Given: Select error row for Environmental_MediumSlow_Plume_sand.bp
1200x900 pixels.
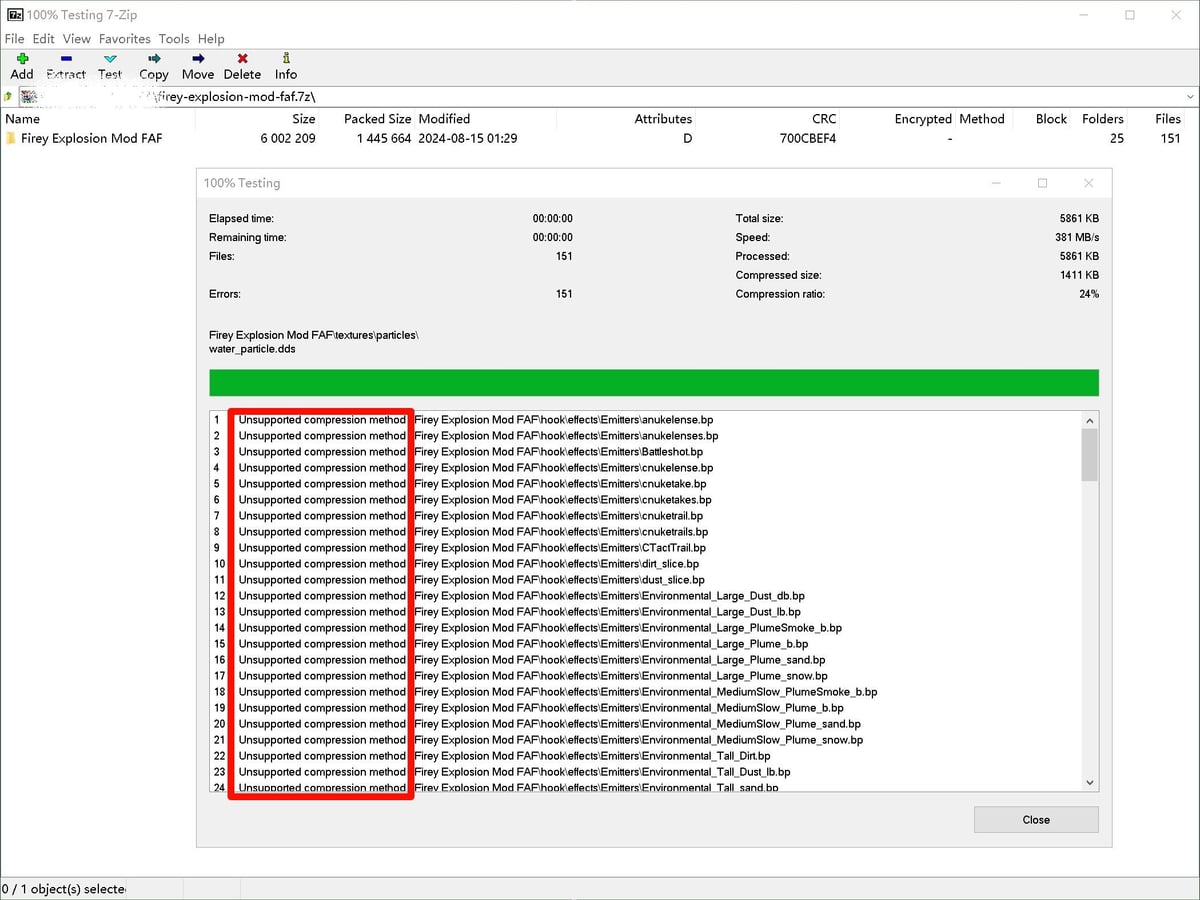Looking at the screenshot, I should pyautogui.click(x=645, y=724).
